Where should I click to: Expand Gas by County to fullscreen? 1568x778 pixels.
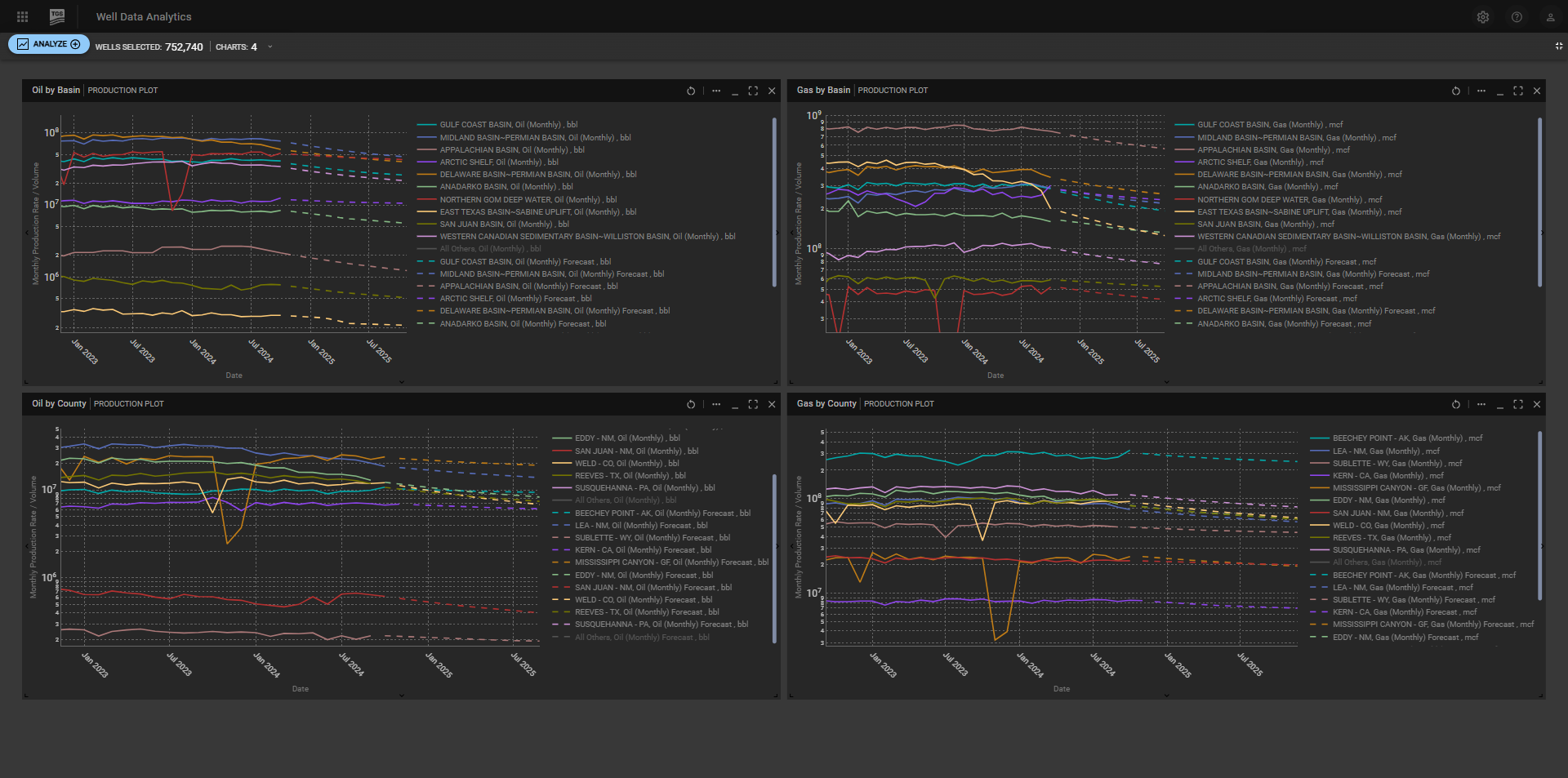1518,404
